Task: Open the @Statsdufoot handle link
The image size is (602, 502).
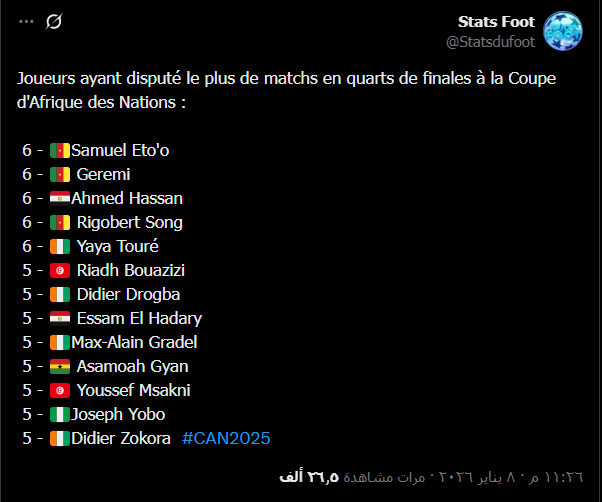Action: (489, 41)
